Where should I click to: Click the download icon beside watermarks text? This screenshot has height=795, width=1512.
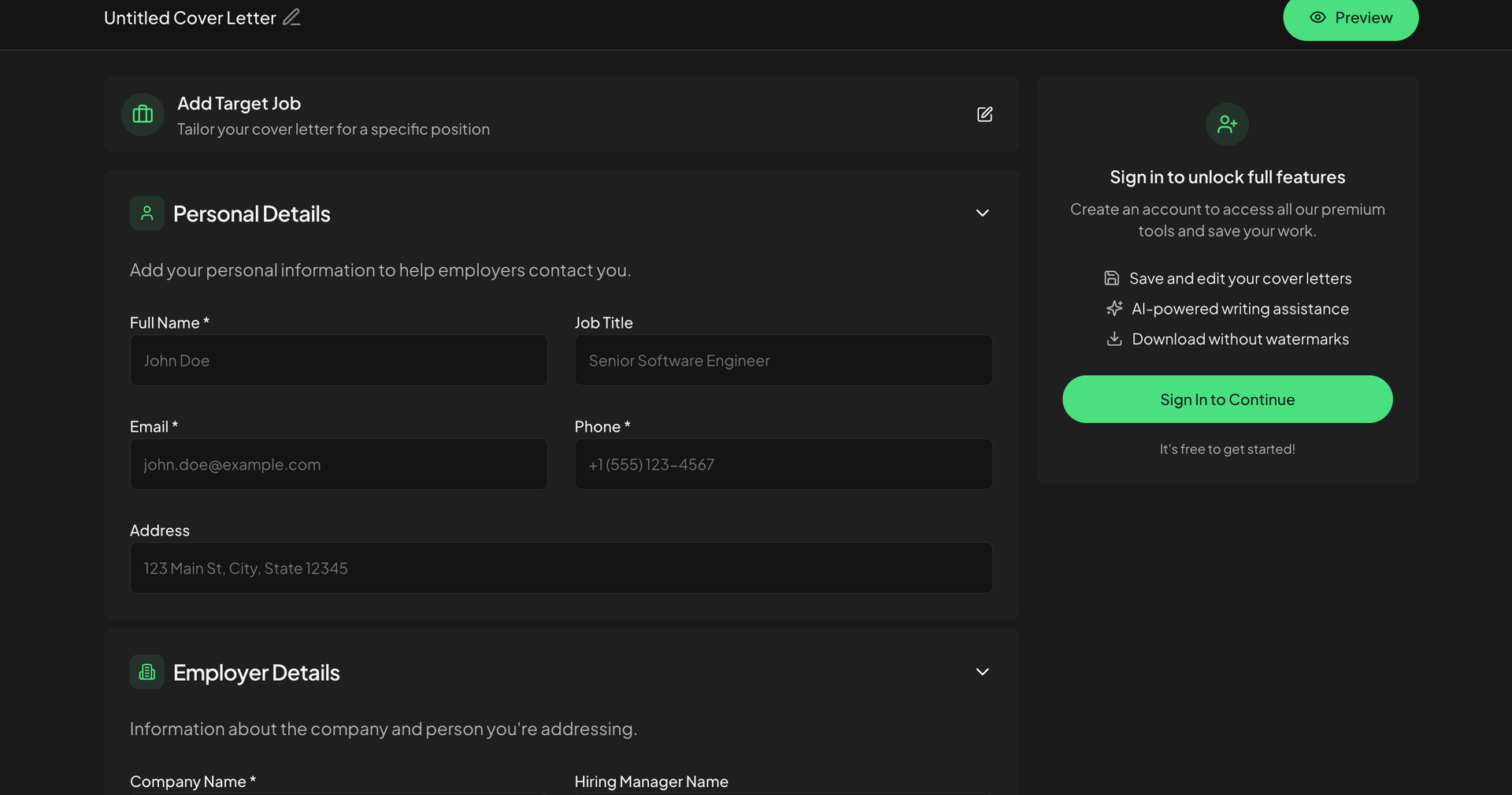coord(1114,339)
